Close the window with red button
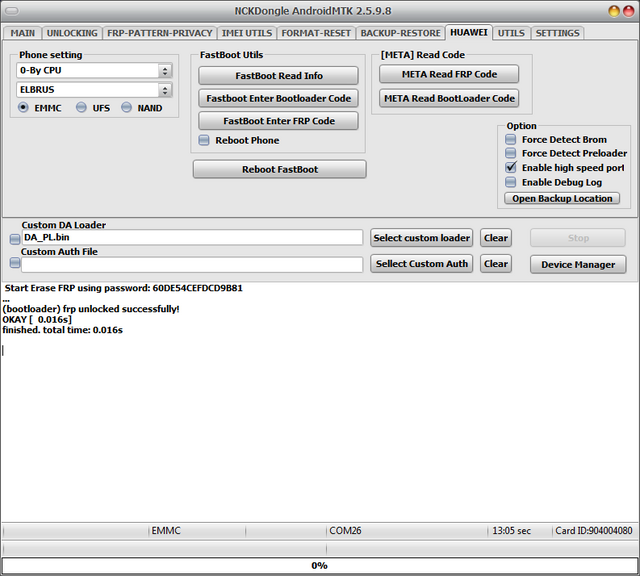The width and height of the screenshot is (640, 576). tap(629, 11)
